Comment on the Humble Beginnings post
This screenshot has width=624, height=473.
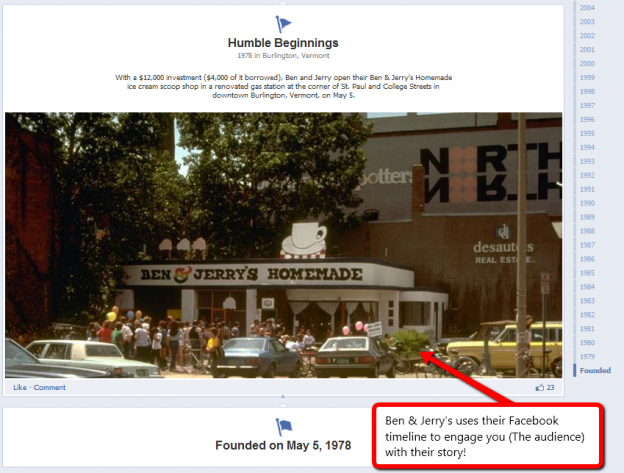click(x=49, y=387)
